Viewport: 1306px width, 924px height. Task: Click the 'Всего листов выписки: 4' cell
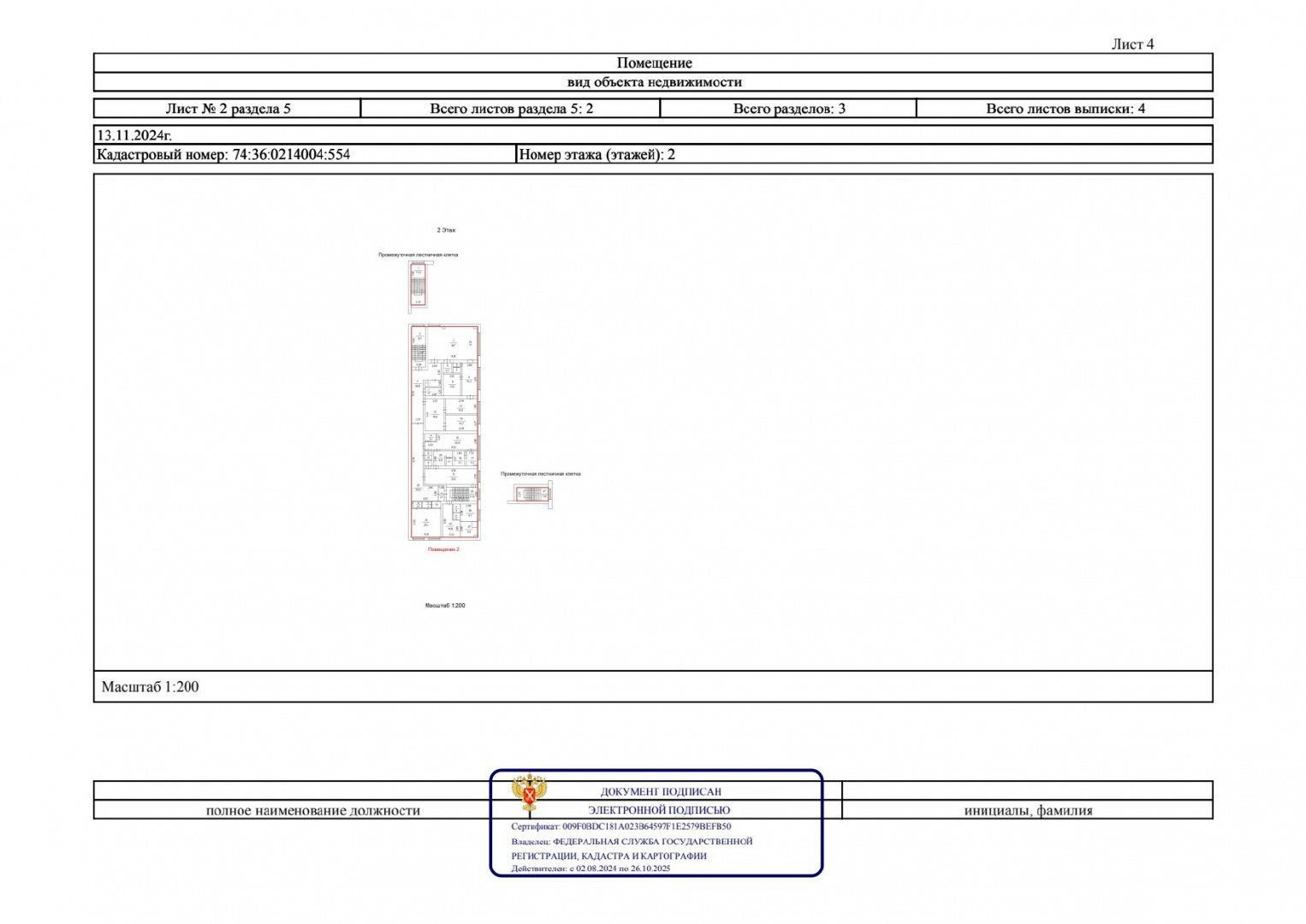1065,109
